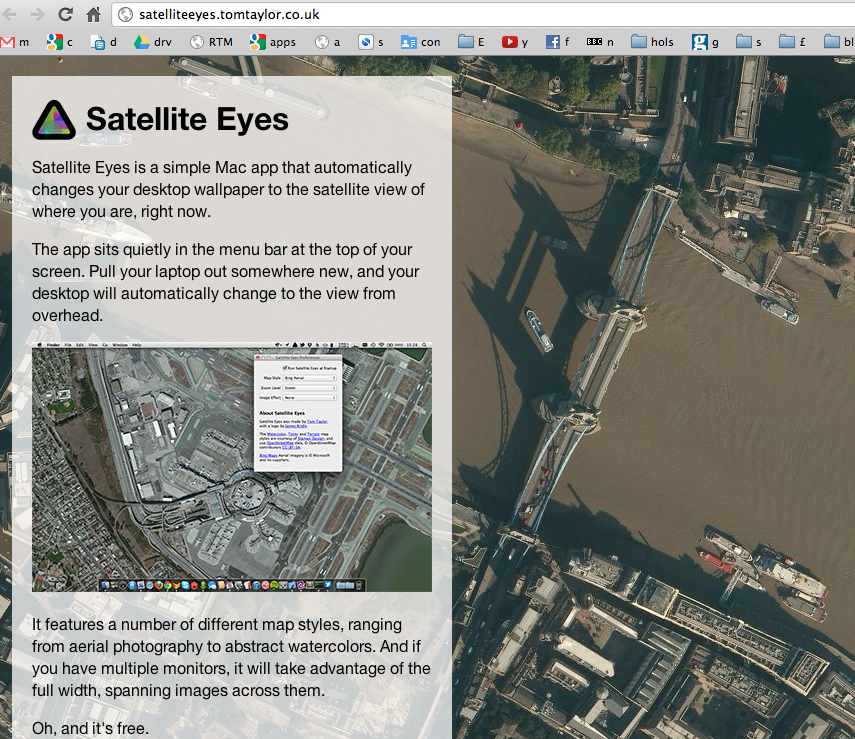855x739 pixels.
Task: Open the 'RTM' bookmark
Action: 212,42
